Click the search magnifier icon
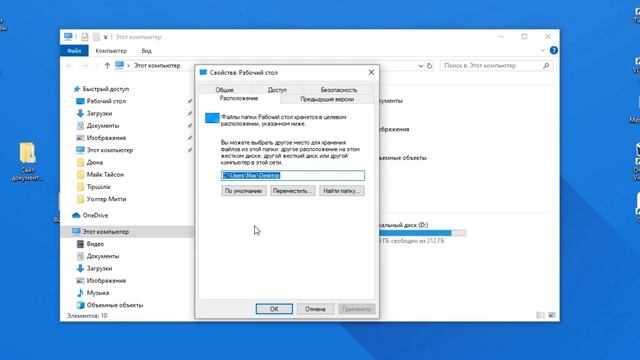The width and height of the screenshot is (640, 360). [x=546, y=65]
